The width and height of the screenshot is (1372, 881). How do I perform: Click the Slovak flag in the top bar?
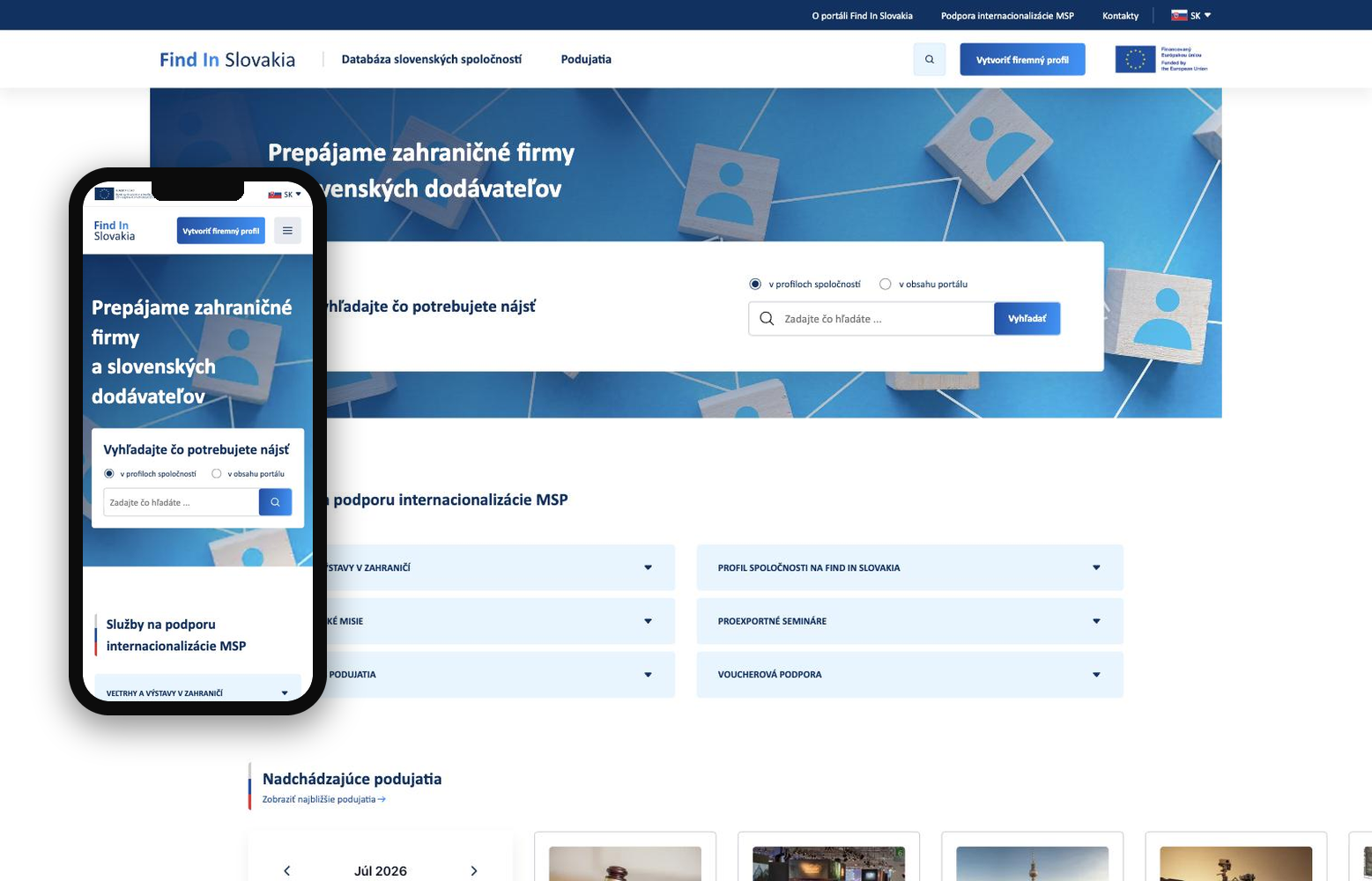coord(1179,15)
